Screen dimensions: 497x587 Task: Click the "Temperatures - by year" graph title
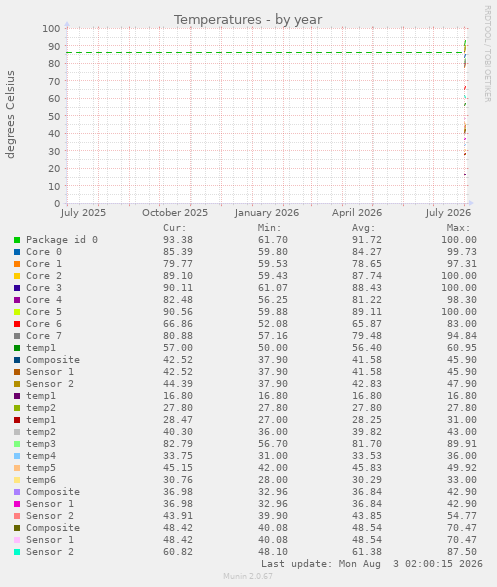pos(248,19)
